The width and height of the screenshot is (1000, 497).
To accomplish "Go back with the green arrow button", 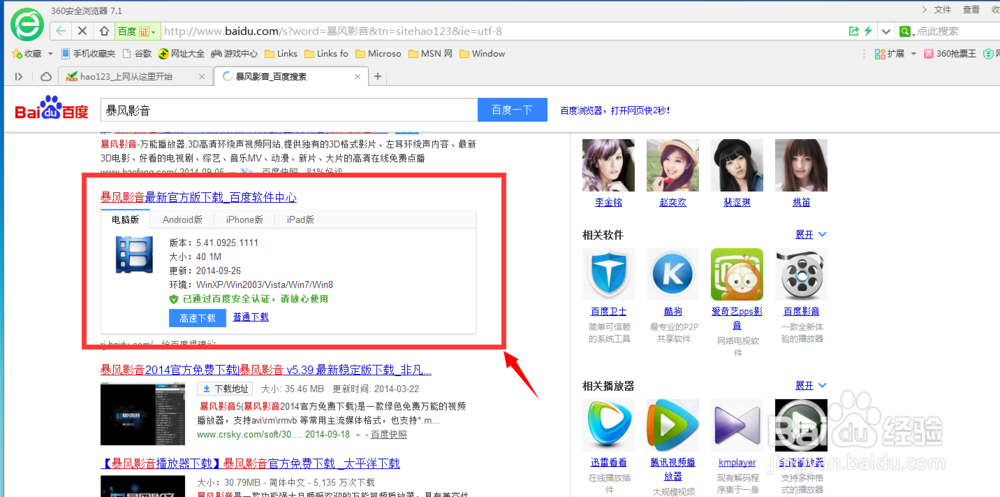I will pyautogui.click(x=61, y=31).
